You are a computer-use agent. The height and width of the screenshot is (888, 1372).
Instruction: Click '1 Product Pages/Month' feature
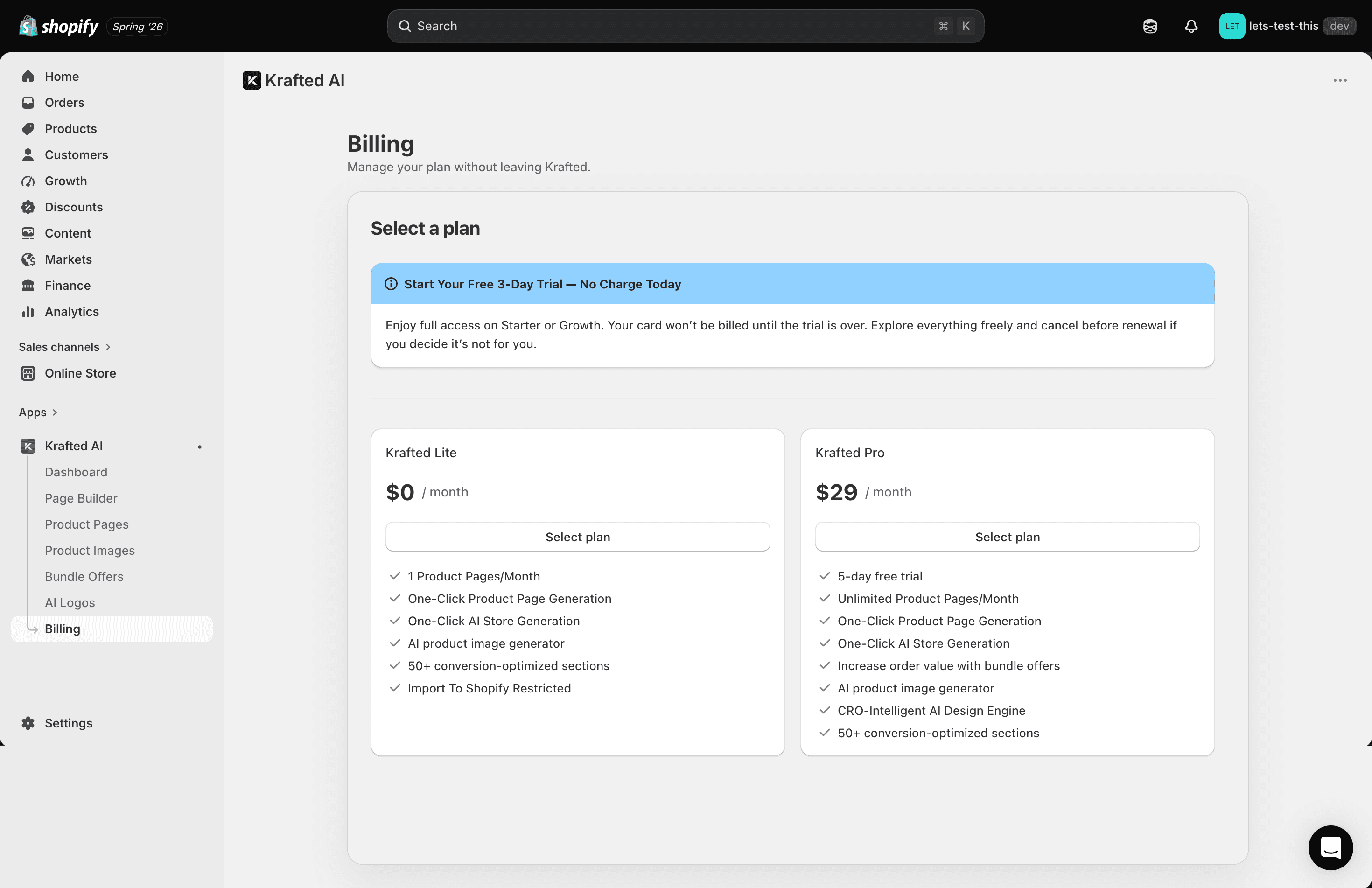474,576
